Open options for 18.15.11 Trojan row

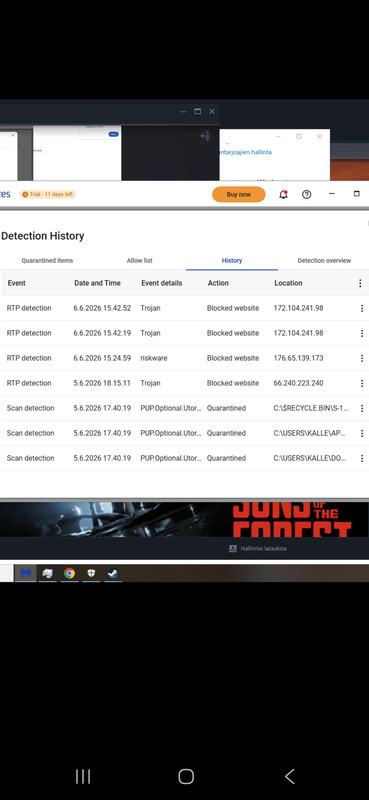tap(362, 383)
